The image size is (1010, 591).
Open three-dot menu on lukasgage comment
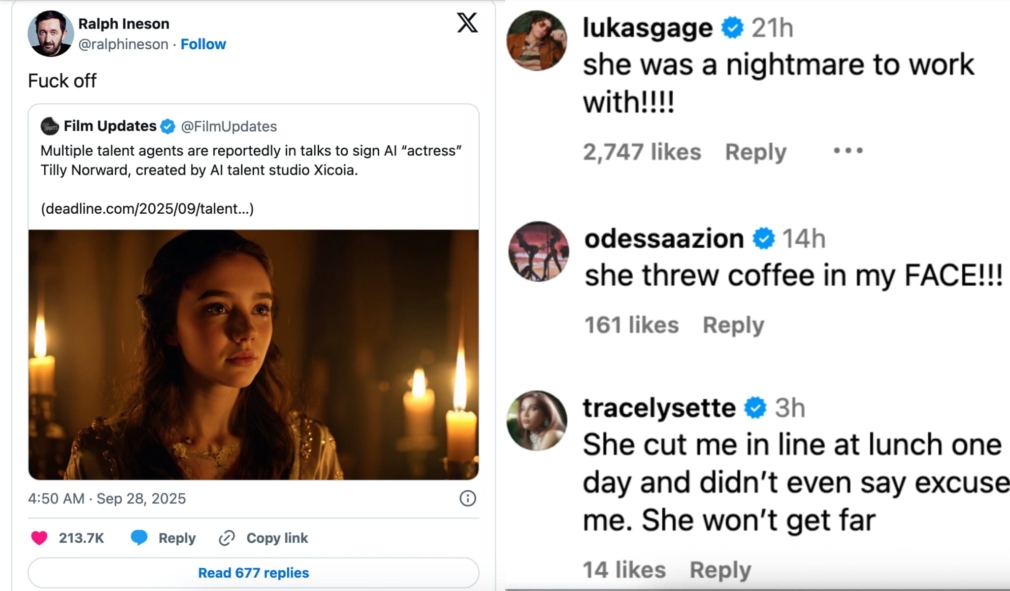tap(847, 151)
